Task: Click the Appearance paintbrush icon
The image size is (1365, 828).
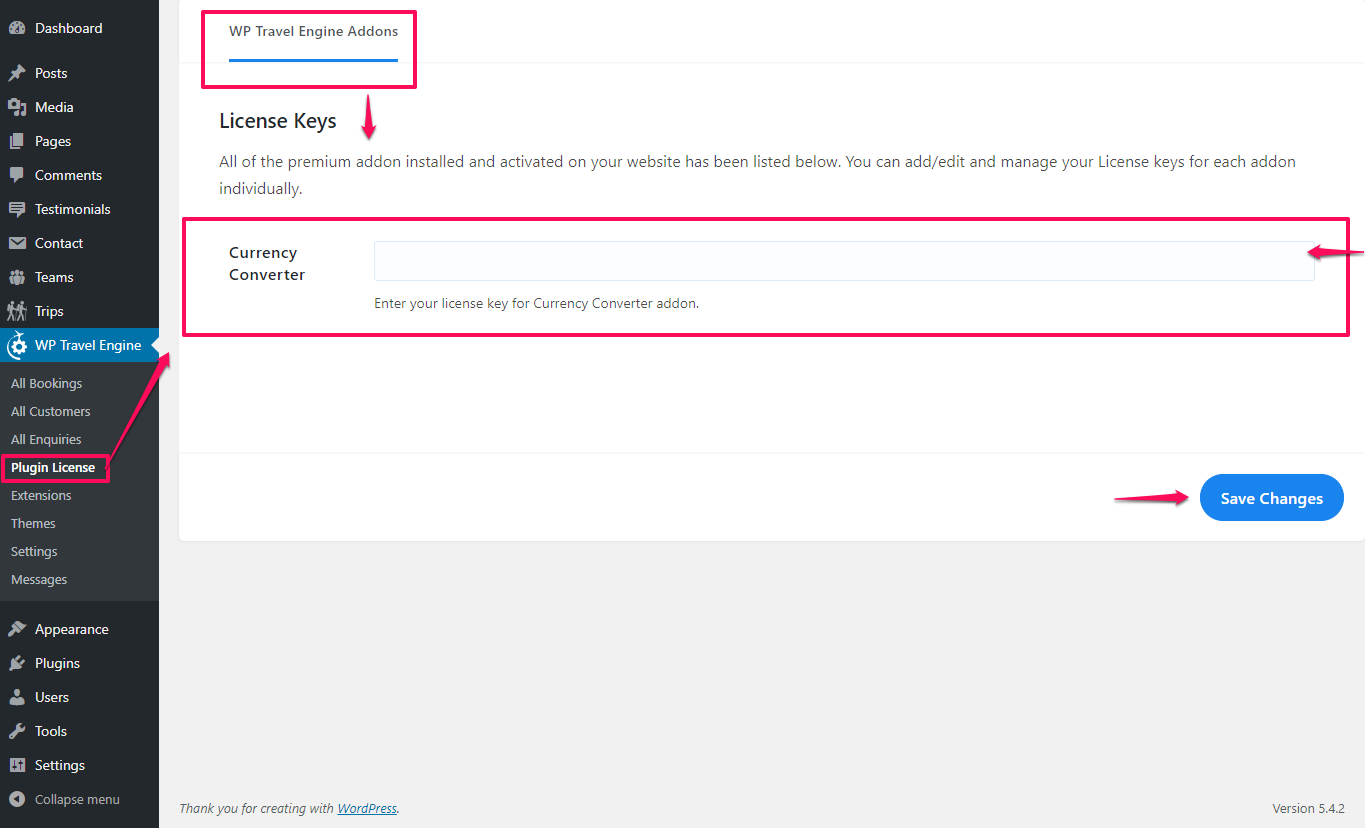Action: (x=17, y=629)
